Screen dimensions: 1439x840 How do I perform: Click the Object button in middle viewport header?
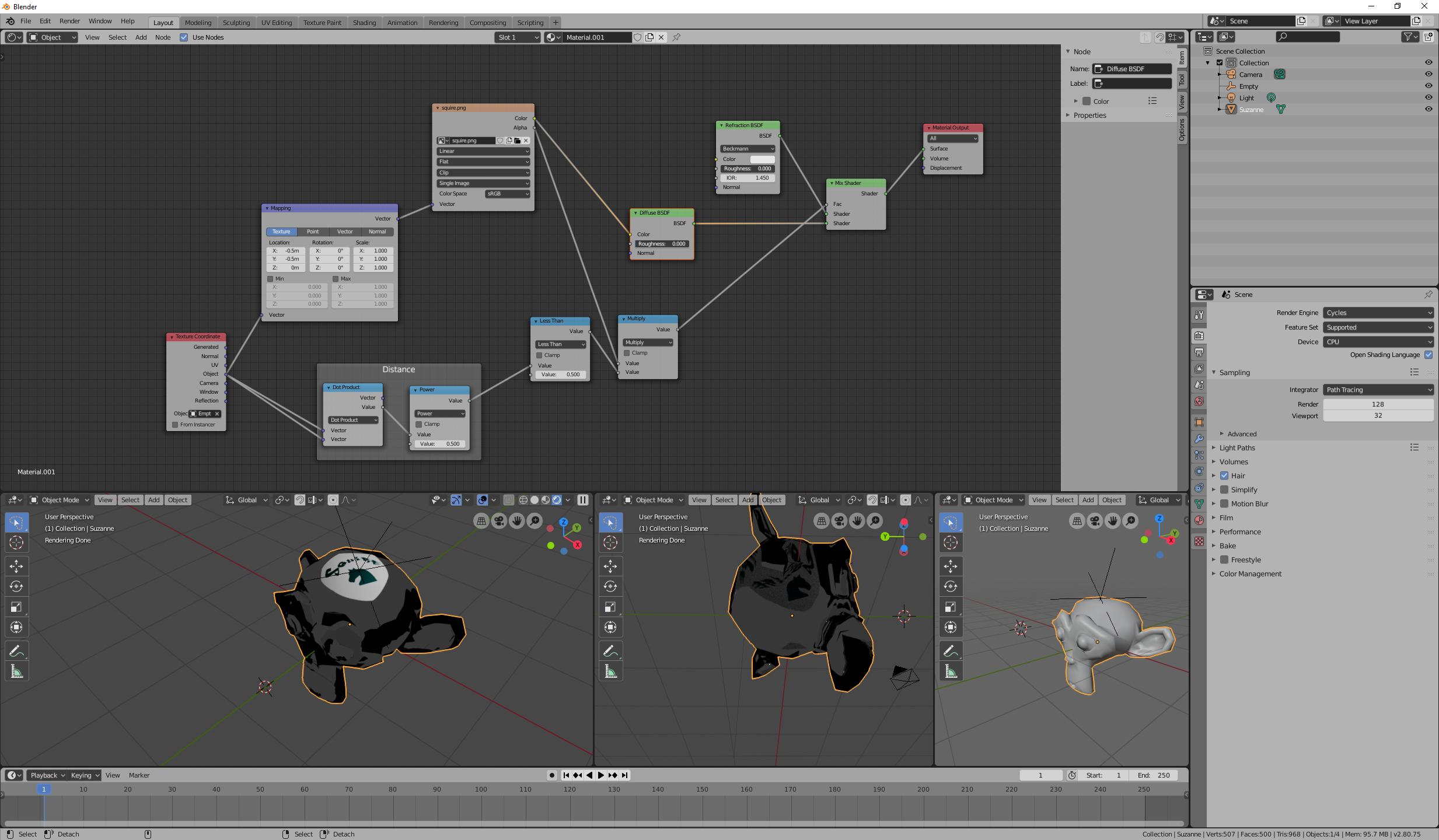pos(771,500)
